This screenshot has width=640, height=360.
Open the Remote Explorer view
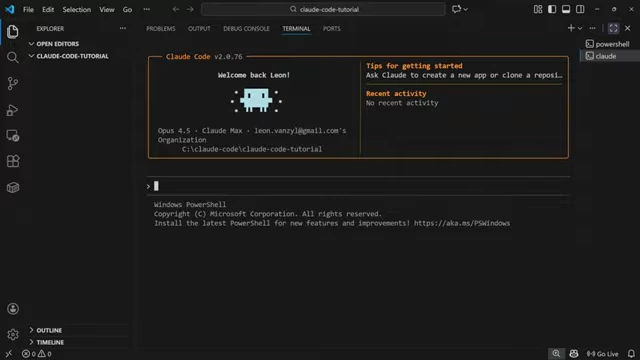(x=13, y=136)
